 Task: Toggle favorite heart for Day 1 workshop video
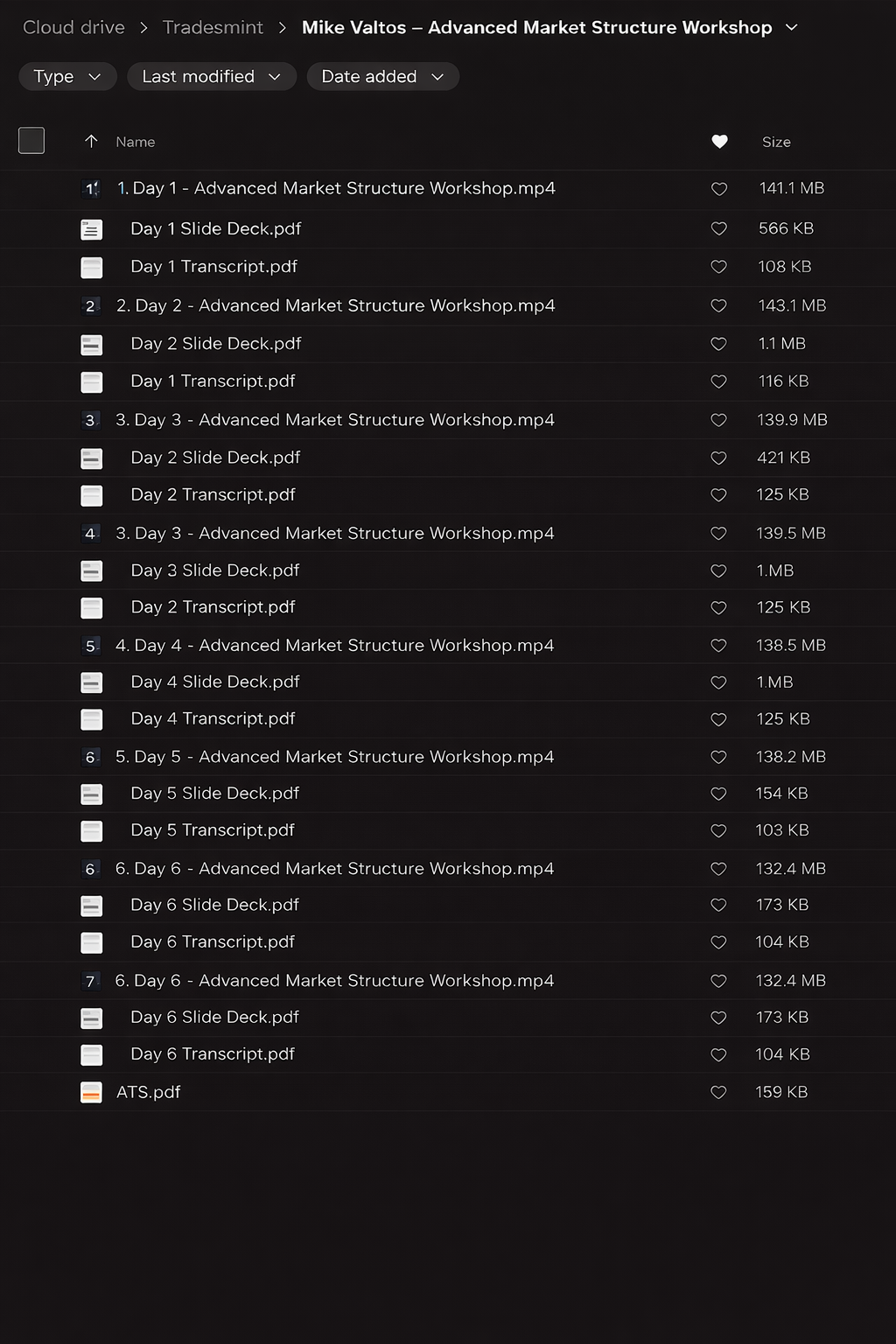718,189
